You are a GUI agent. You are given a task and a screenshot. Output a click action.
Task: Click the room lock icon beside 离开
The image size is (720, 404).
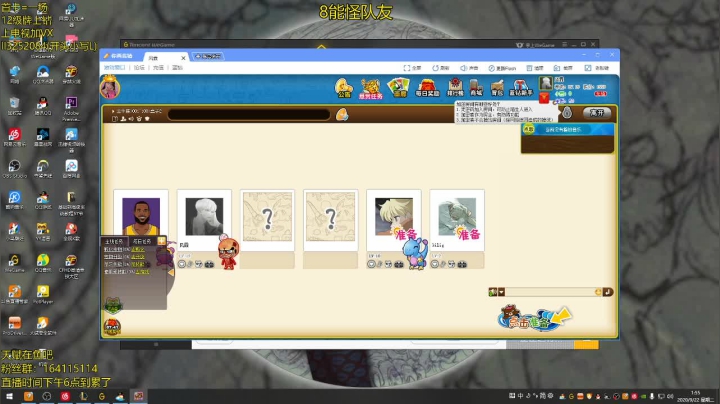click(567, 112)
